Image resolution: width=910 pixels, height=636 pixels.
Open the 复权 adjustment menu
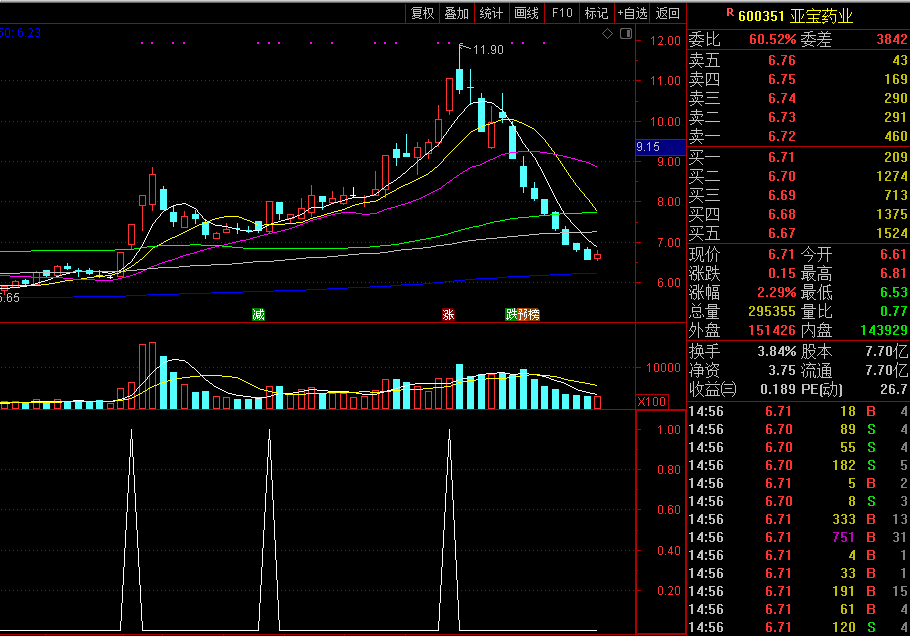[422, 13]
